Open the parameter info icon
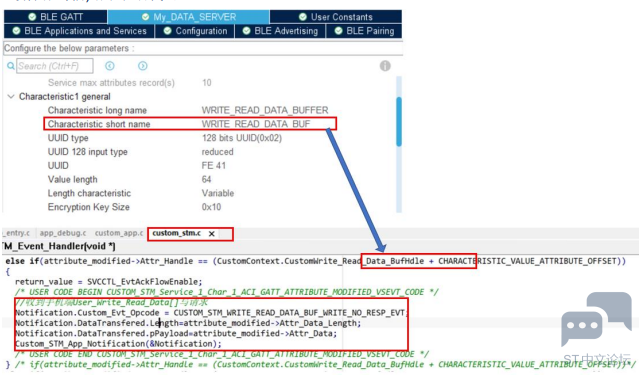This screenshot has width=640, height=375. tap(385, 66)
